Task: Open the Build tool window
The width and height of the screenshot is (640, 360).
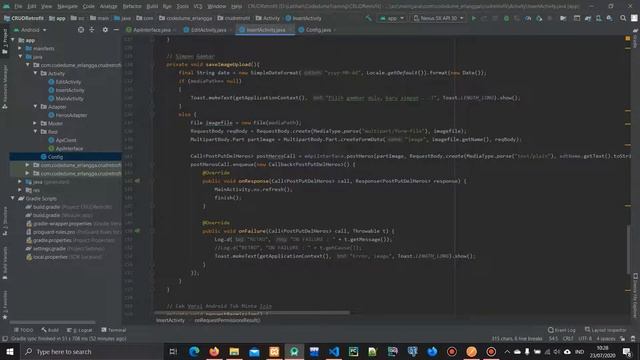Action: [50, 330]
